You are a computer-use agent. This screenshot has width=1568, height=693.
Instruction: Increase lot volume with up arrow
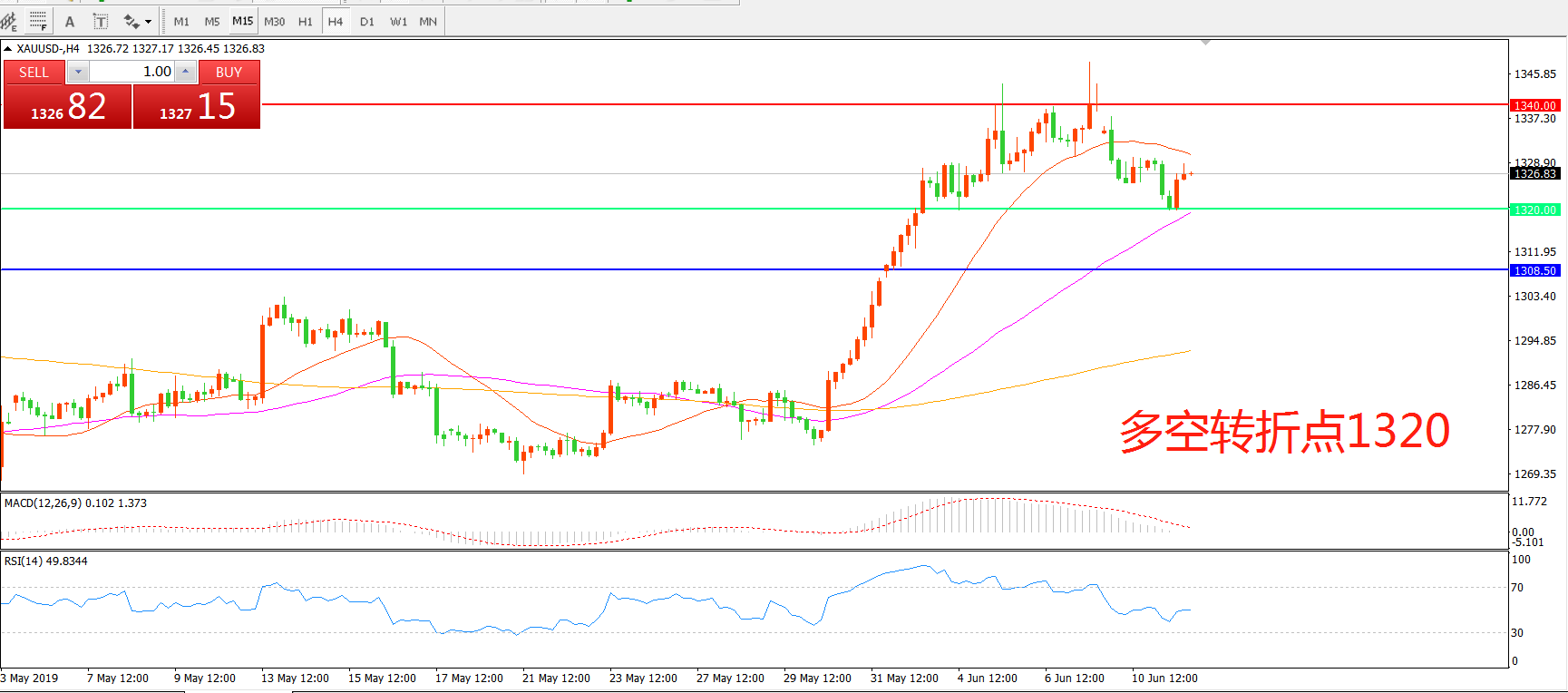click(185, 72)
